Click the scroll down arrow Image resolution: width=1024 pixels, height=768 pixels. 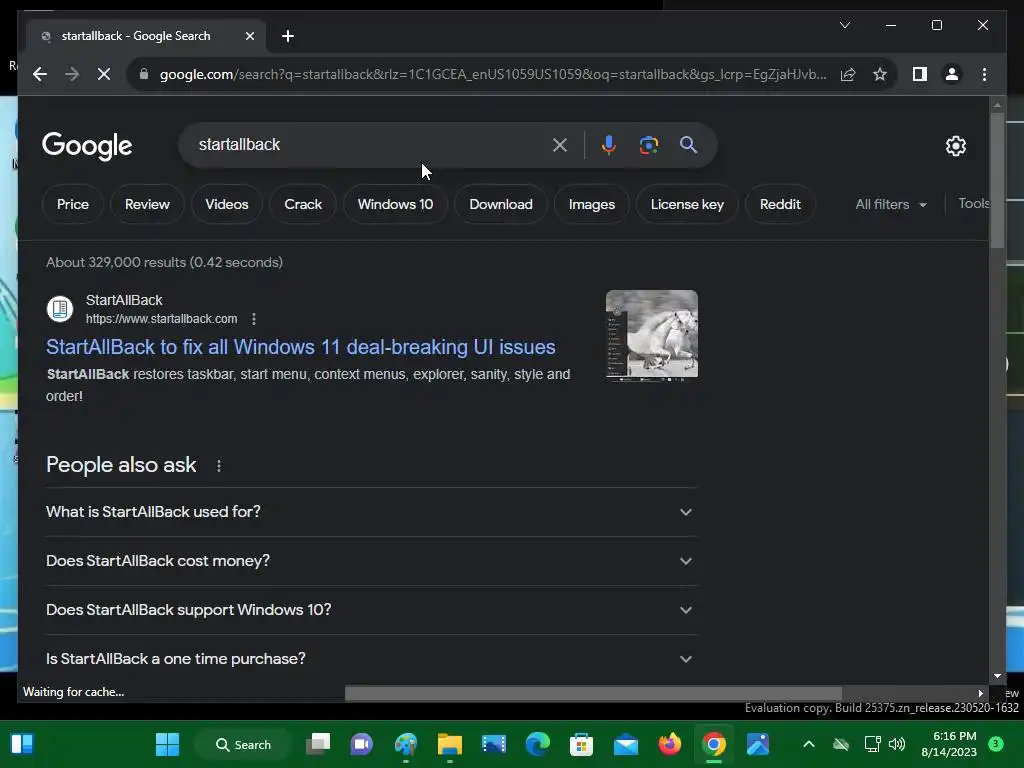997,677
